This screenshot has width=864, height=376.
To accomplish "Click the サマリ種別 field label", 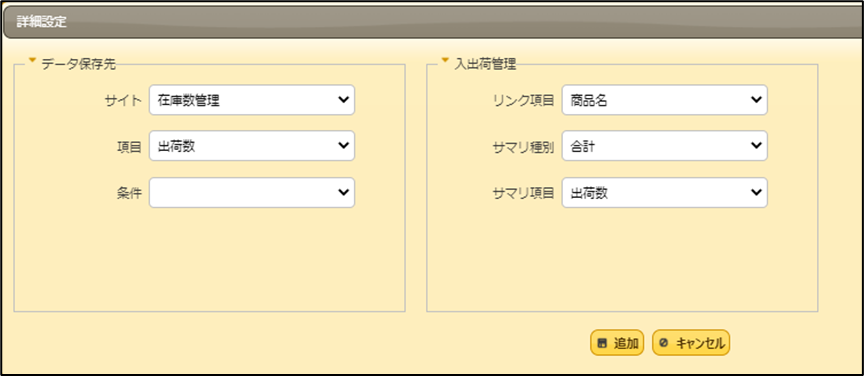I will pos(523,147).
